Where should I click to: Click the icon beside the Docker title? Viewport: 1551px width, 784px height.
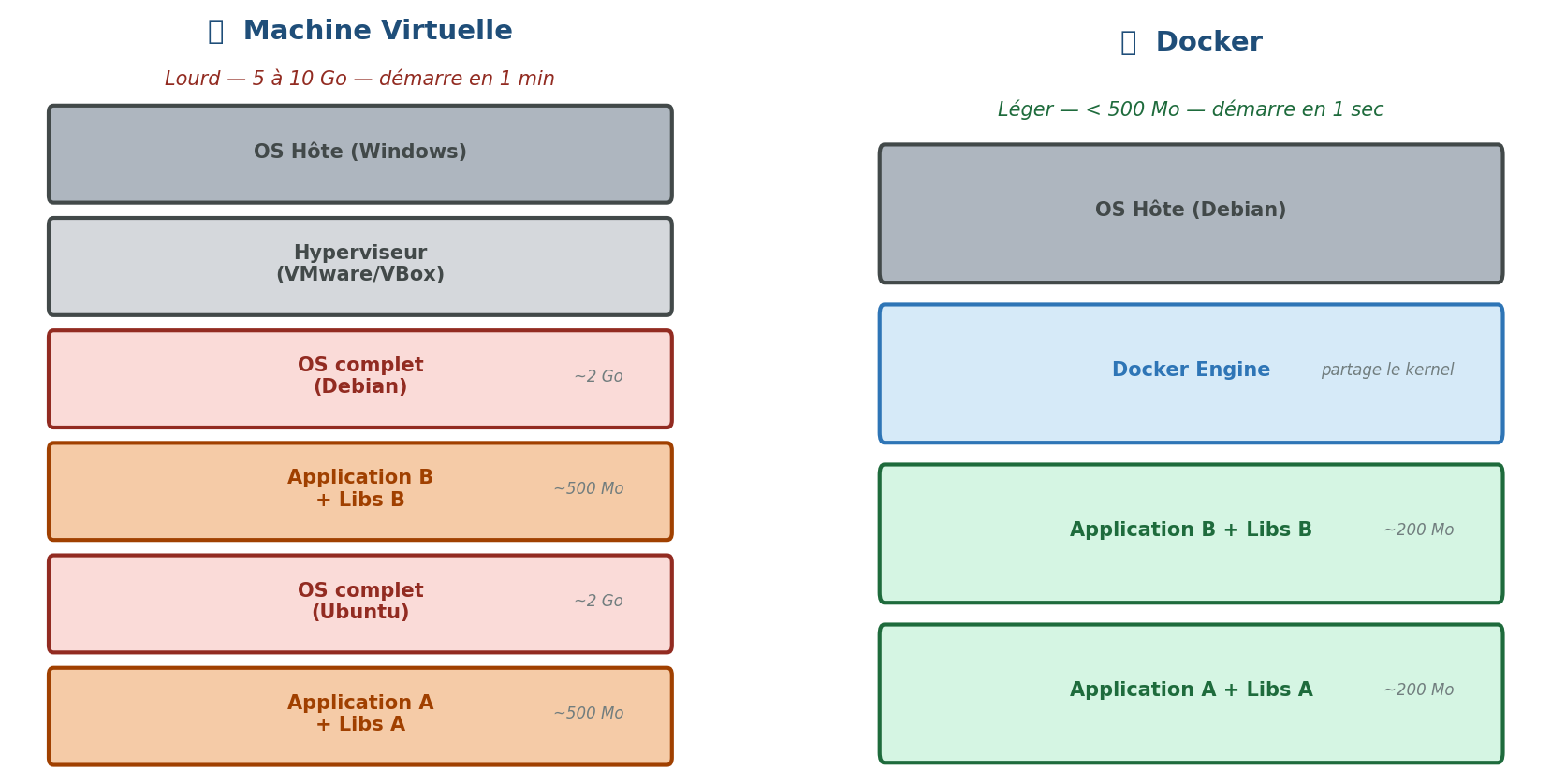click(x=1128, y=43)
